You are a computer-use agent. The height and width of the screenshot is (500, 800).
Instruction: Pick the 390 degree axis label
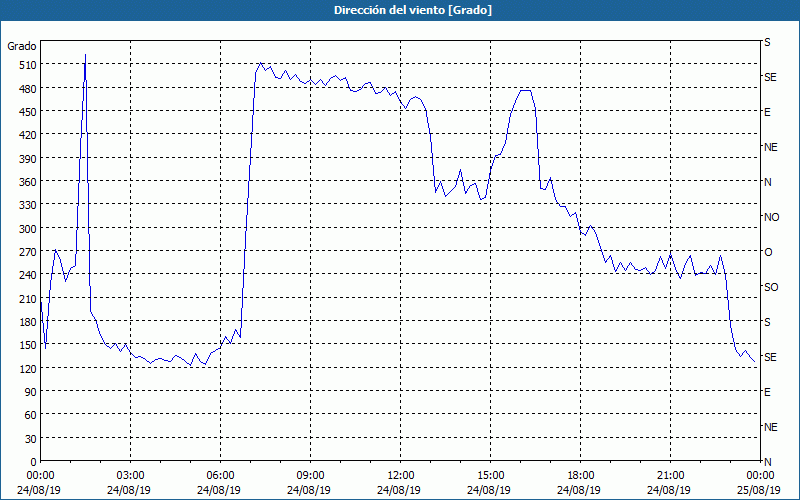[x=28, y=158]
